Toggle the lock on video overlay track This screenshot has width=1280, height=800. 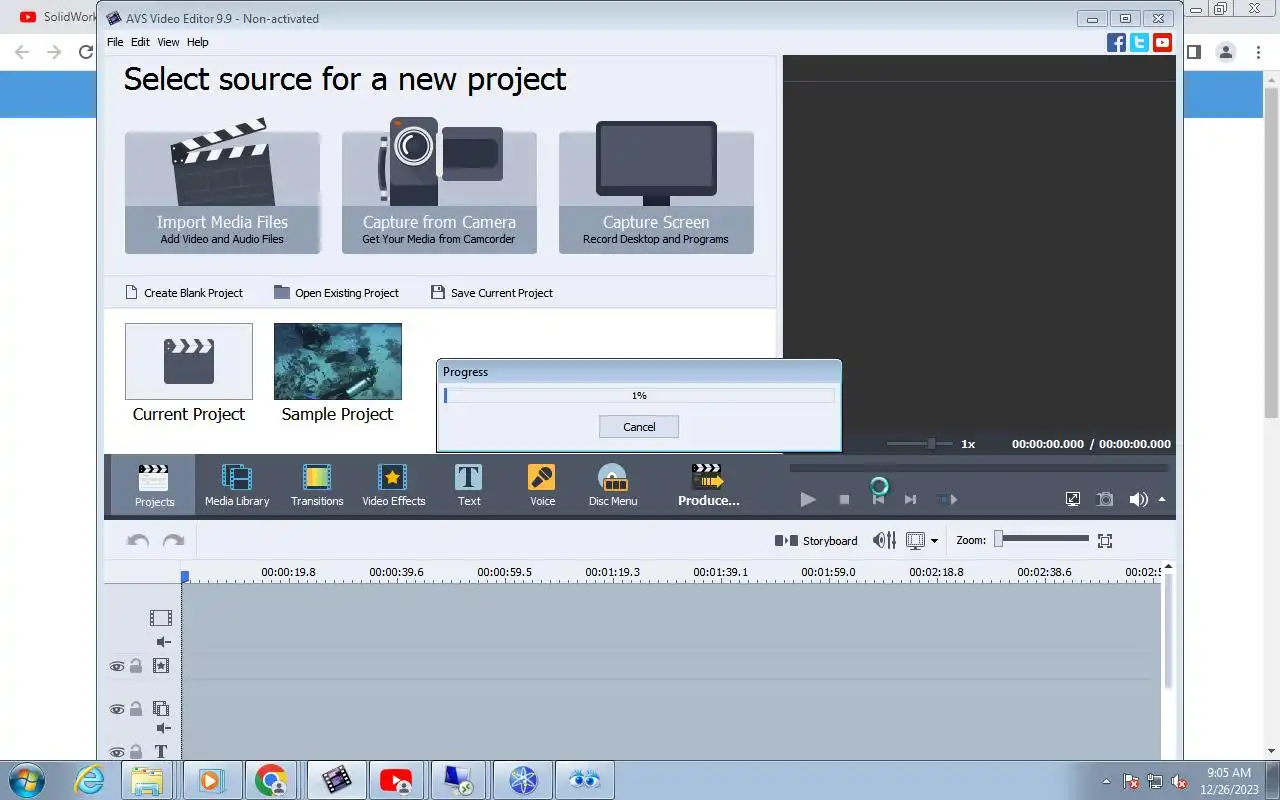tap(136, 708)
